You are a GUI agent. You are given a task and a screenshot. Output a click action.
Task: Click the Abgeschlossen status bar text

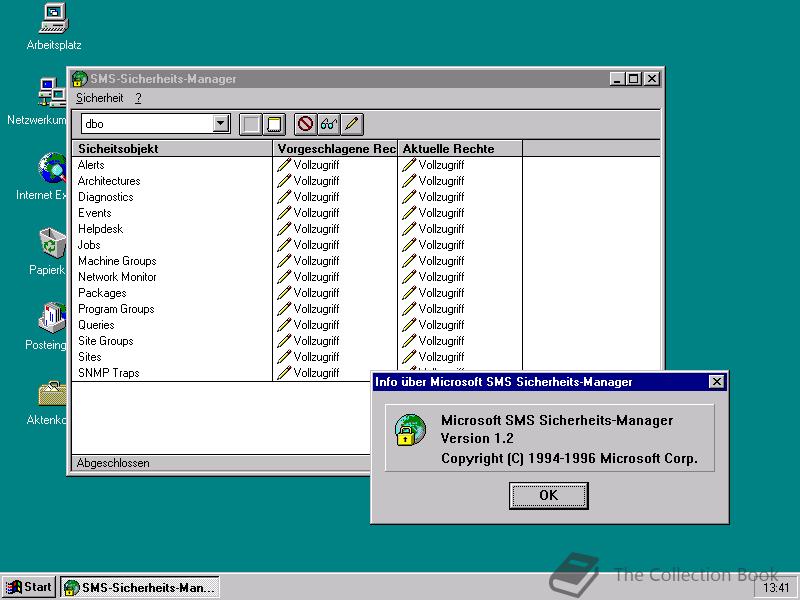(x=113, y=463)
